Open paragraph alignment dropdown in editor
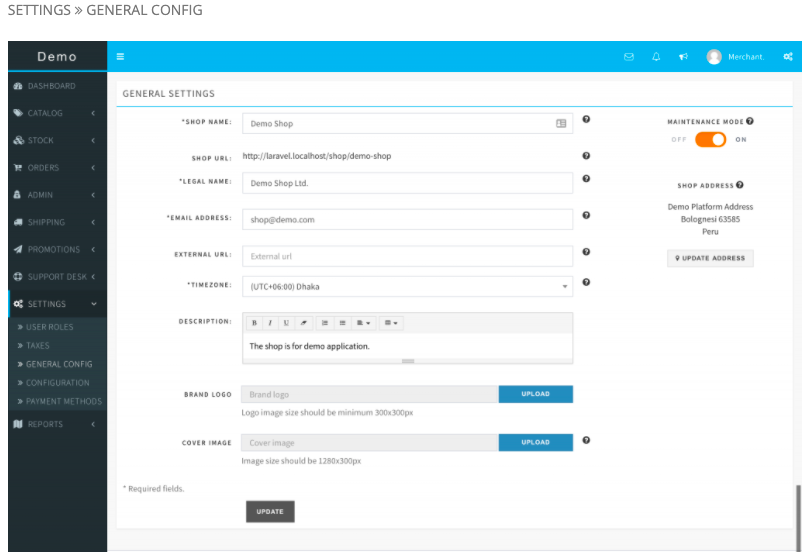Image resolution: width=802 pixels, height=552 pixels. click(x=363, y=323)
